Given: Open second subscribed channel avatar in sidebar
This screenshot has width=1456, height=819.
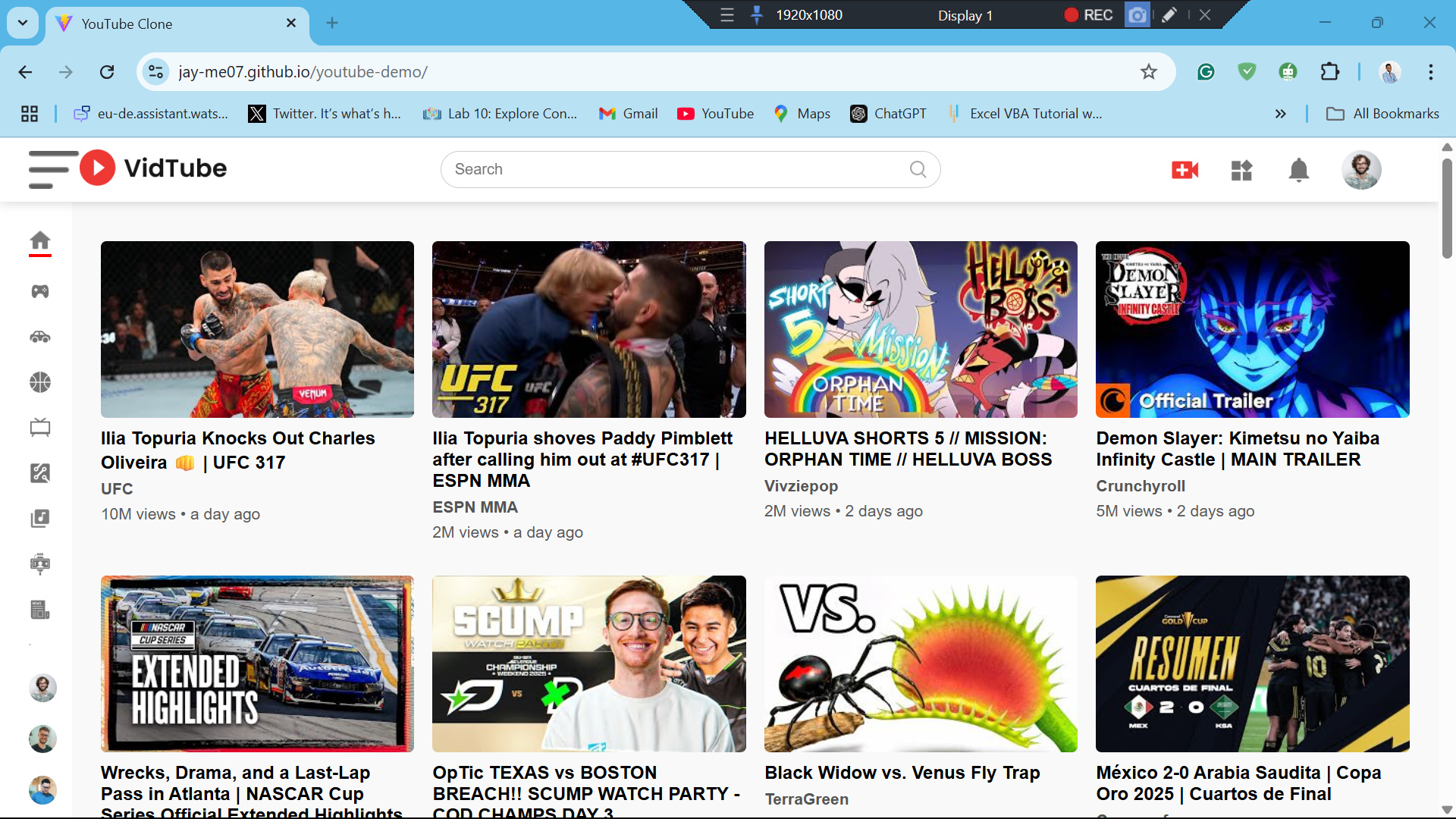Looking at the screenshot, I should tap(42, 739).
